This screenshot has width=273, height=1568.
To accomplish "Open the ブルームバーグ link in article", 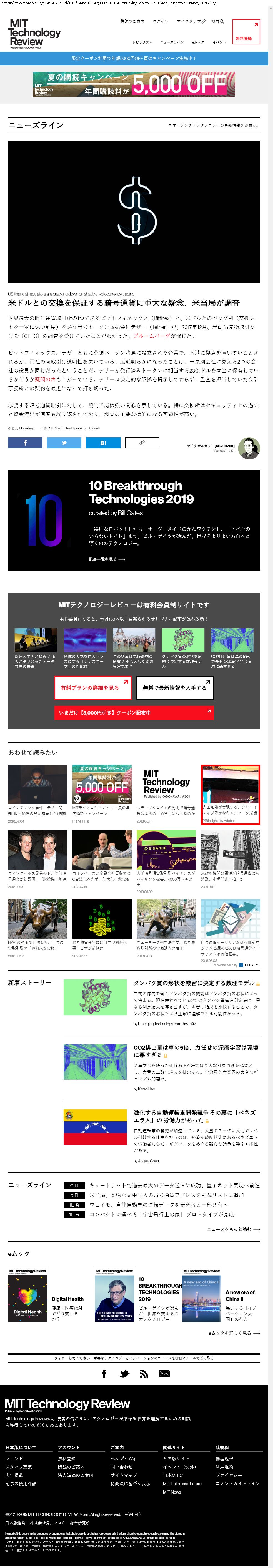I will (152, 335).
